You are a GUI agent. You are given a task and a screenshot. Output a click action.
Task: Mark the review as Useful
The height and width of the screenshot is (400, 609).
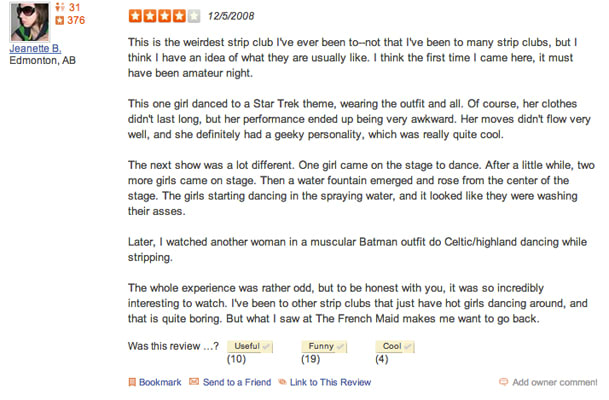[250, 346]
